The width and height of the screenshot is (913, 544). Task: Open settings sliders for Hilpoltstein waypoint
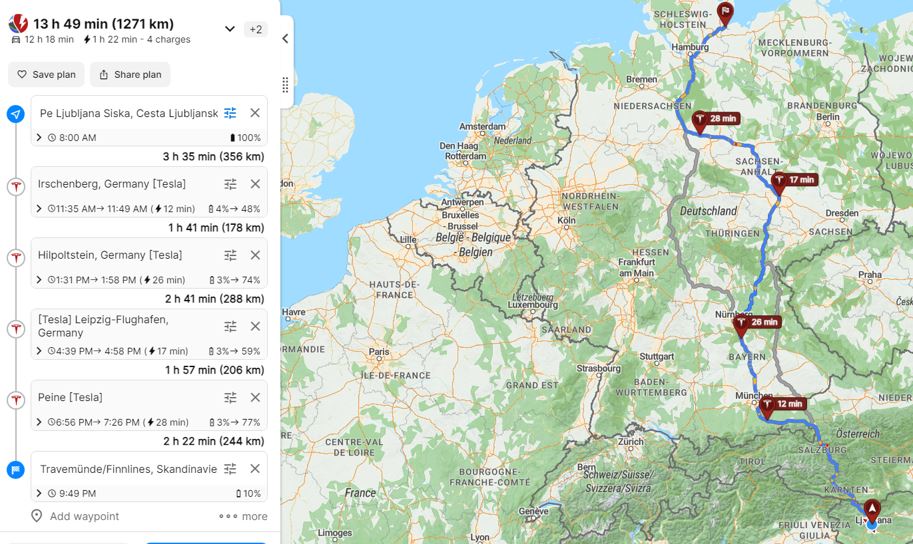(231, 255)
